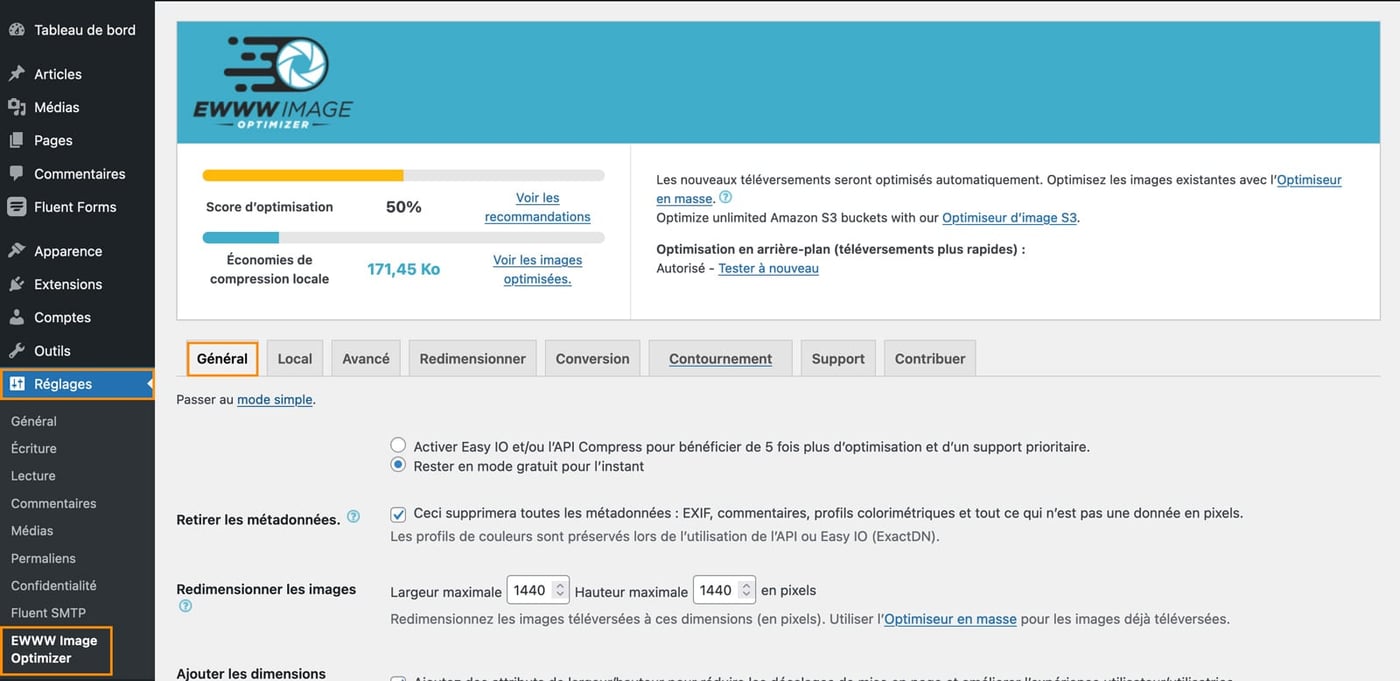The image size is (1400, 681).
Task: Click the help icon under Redimensionner les images
Action: pos(185,605)
